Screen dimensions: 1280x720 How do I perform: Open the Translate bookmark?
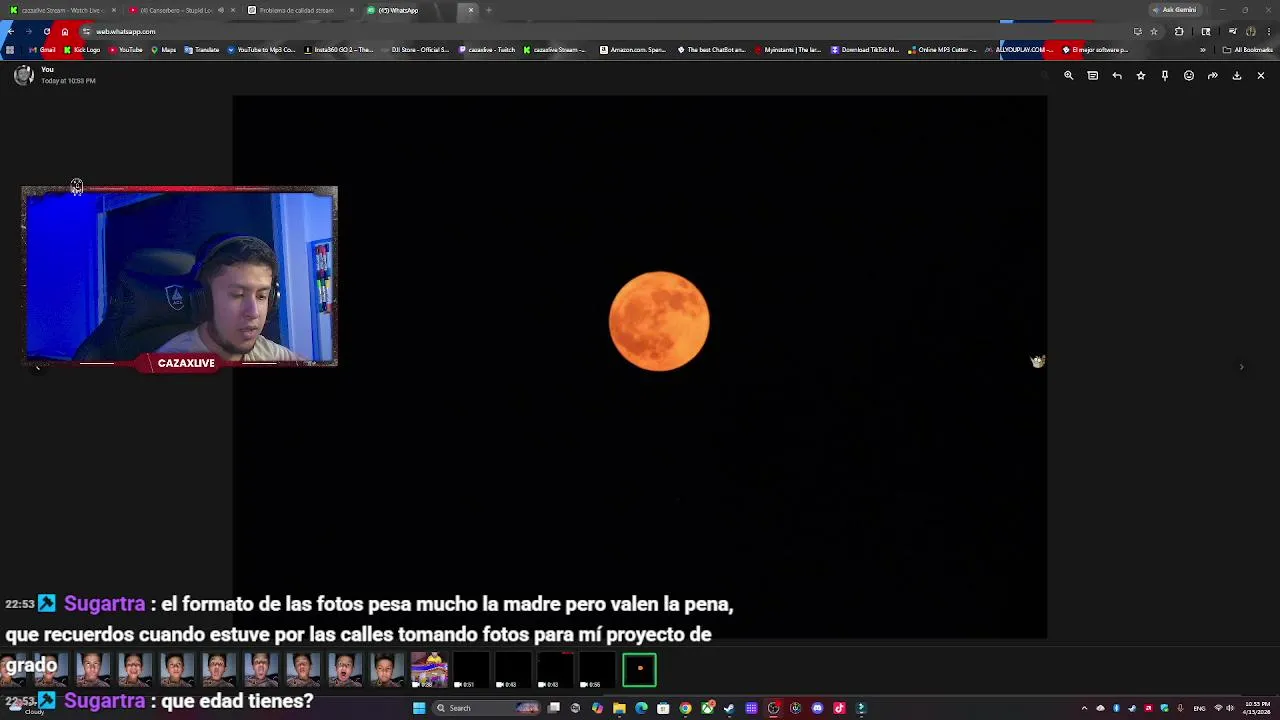[202, 50]
